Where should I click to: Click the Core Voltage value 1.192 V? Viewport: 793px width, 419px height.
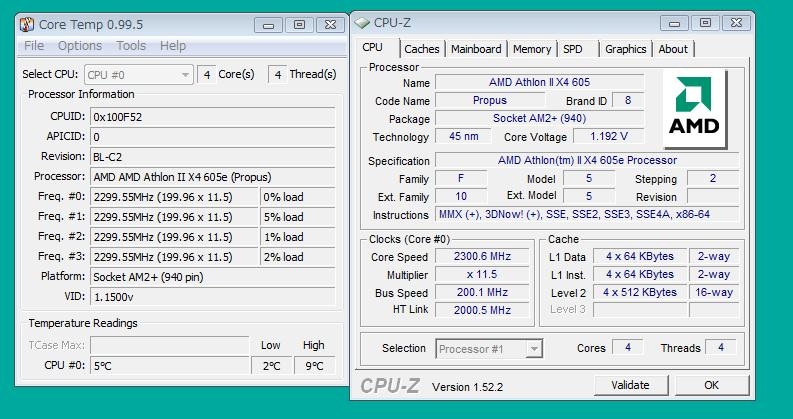coord(608,136)
